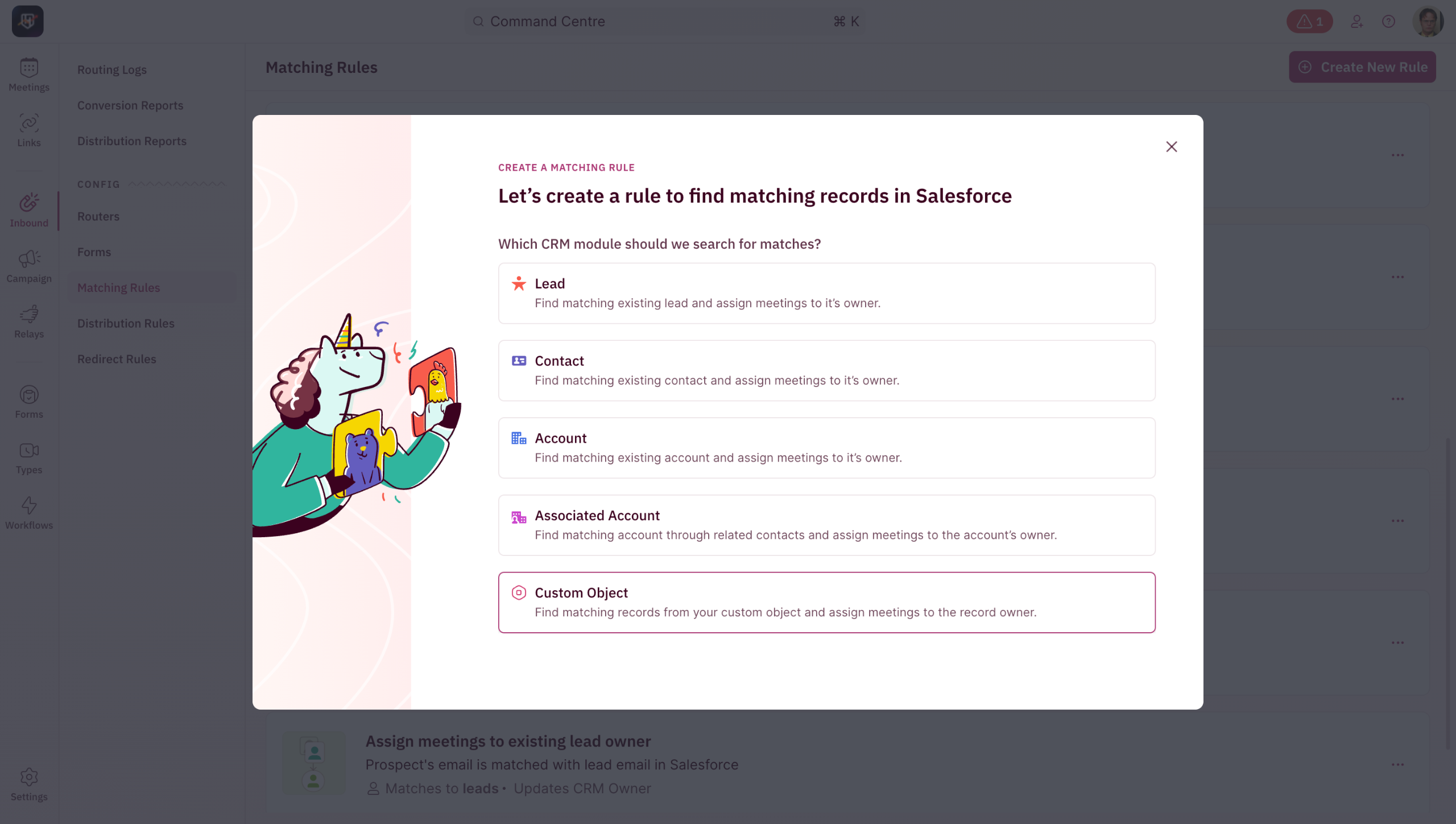Open the Meetings sidebar icon

(29, 75)
